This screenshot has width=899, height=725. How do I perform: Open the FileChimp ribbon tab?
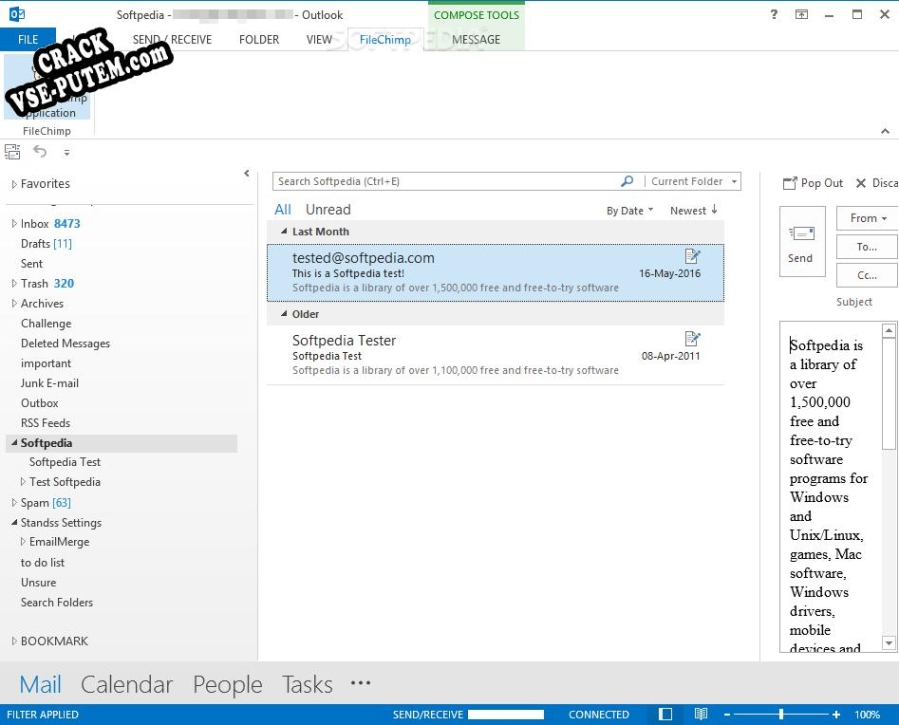click(x=385, y=40)
